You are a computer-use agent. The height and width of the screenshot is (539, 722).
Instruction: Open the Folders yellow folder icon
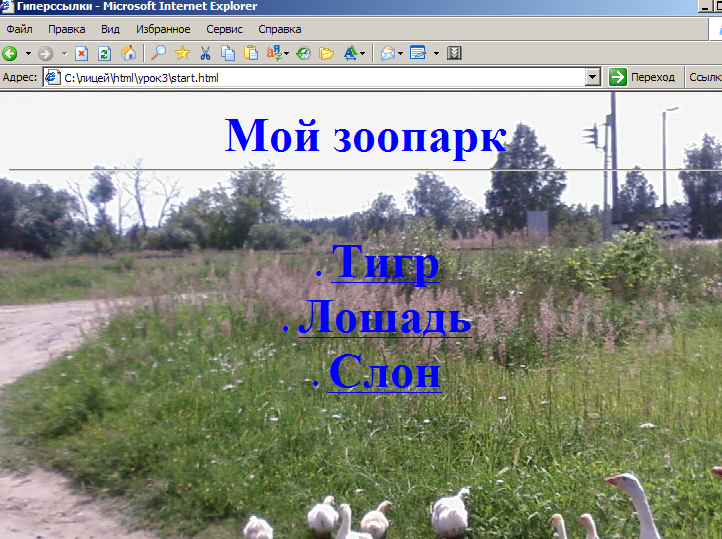pos(326,53)
